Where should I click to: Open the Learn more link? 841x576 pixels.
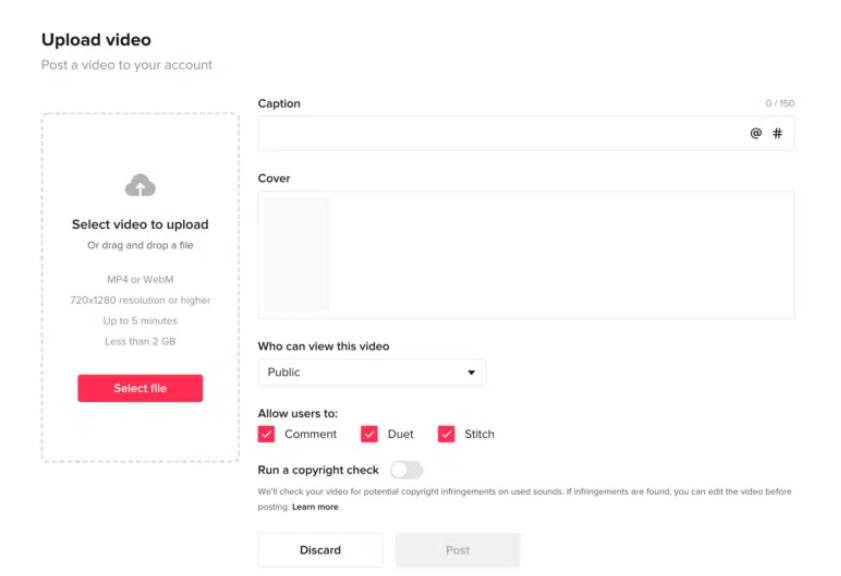click(315, 507)
